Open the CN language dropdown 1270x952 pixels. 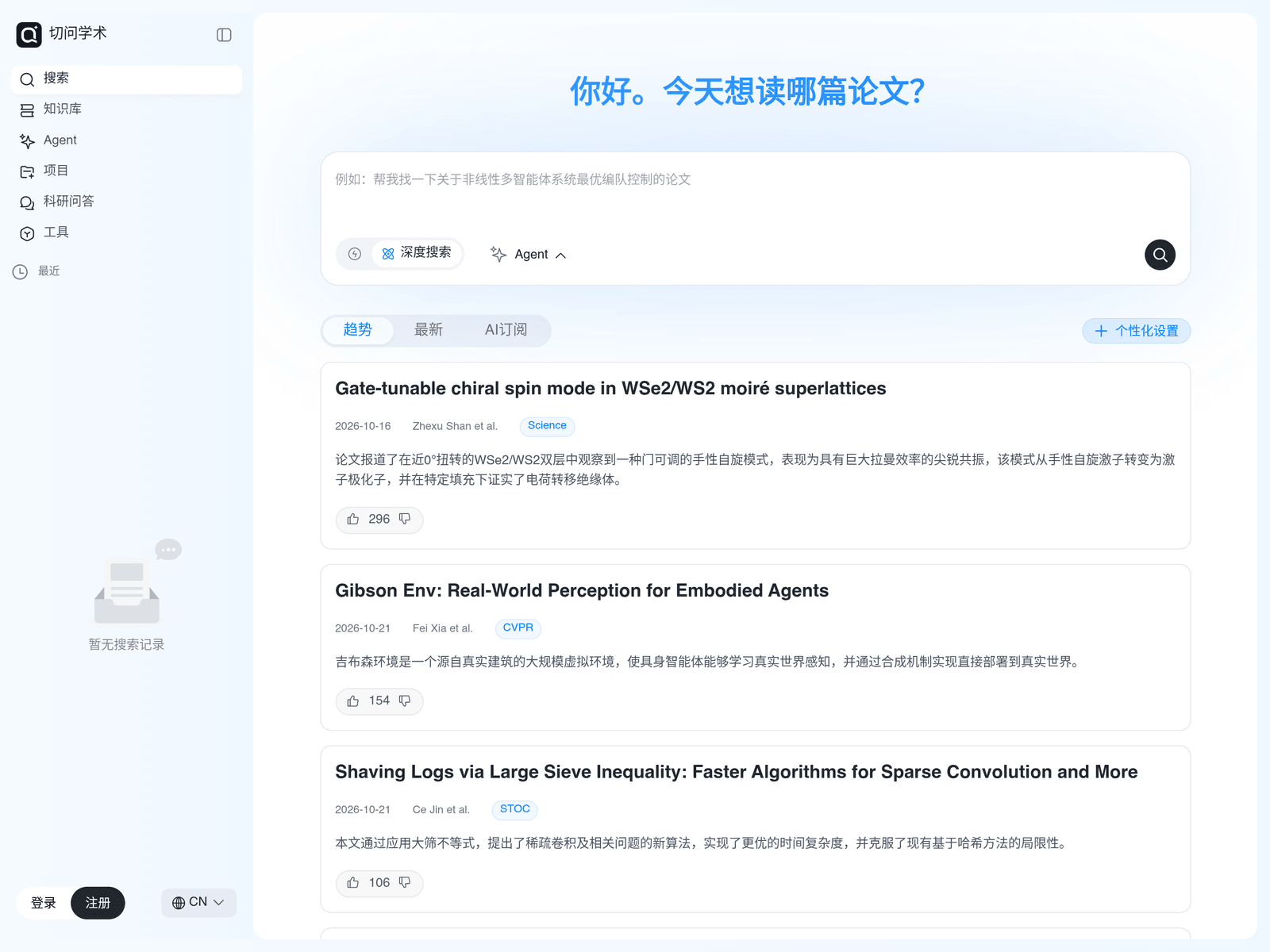pyautogui.click(x=198, y=903)
